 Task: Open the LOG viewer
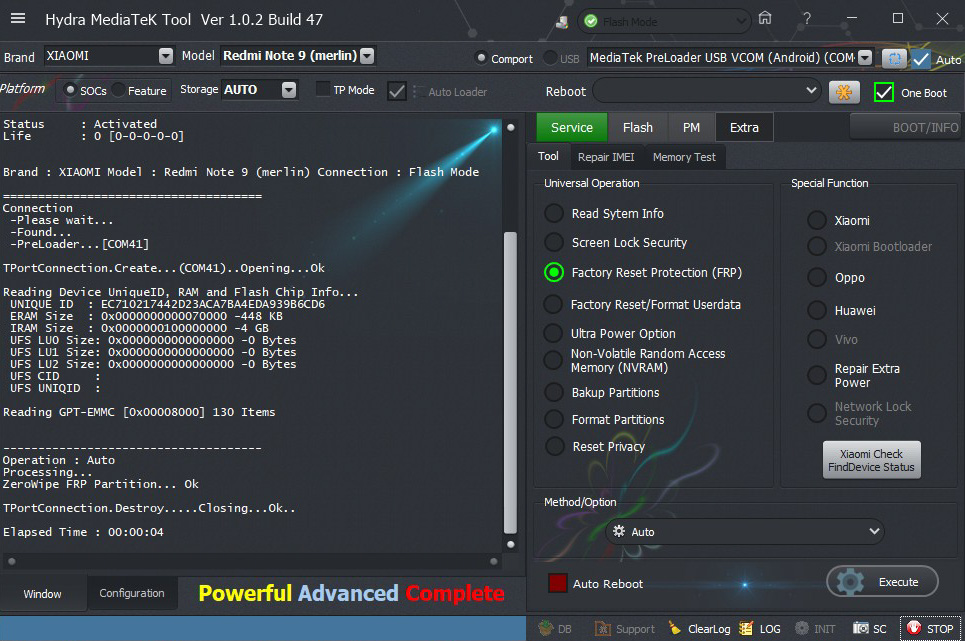760,629
